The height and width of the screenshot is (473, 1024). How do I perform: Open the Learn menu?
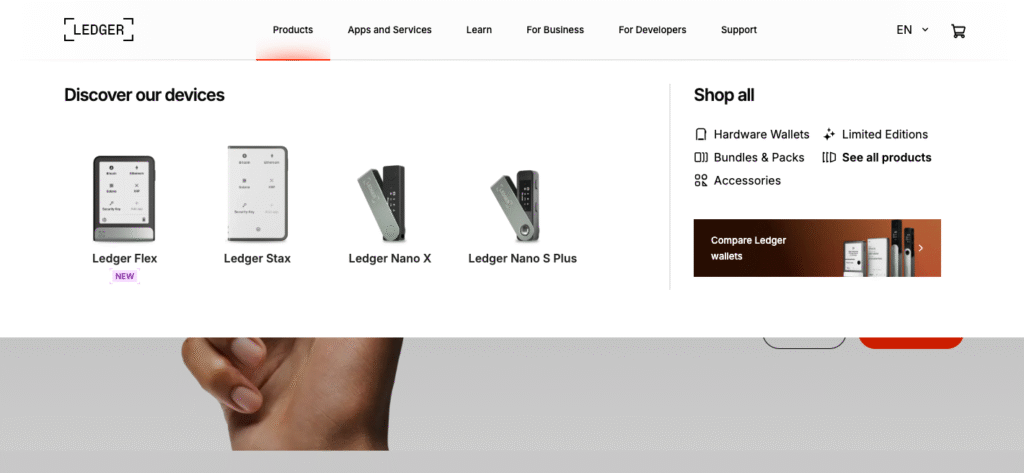479,30
